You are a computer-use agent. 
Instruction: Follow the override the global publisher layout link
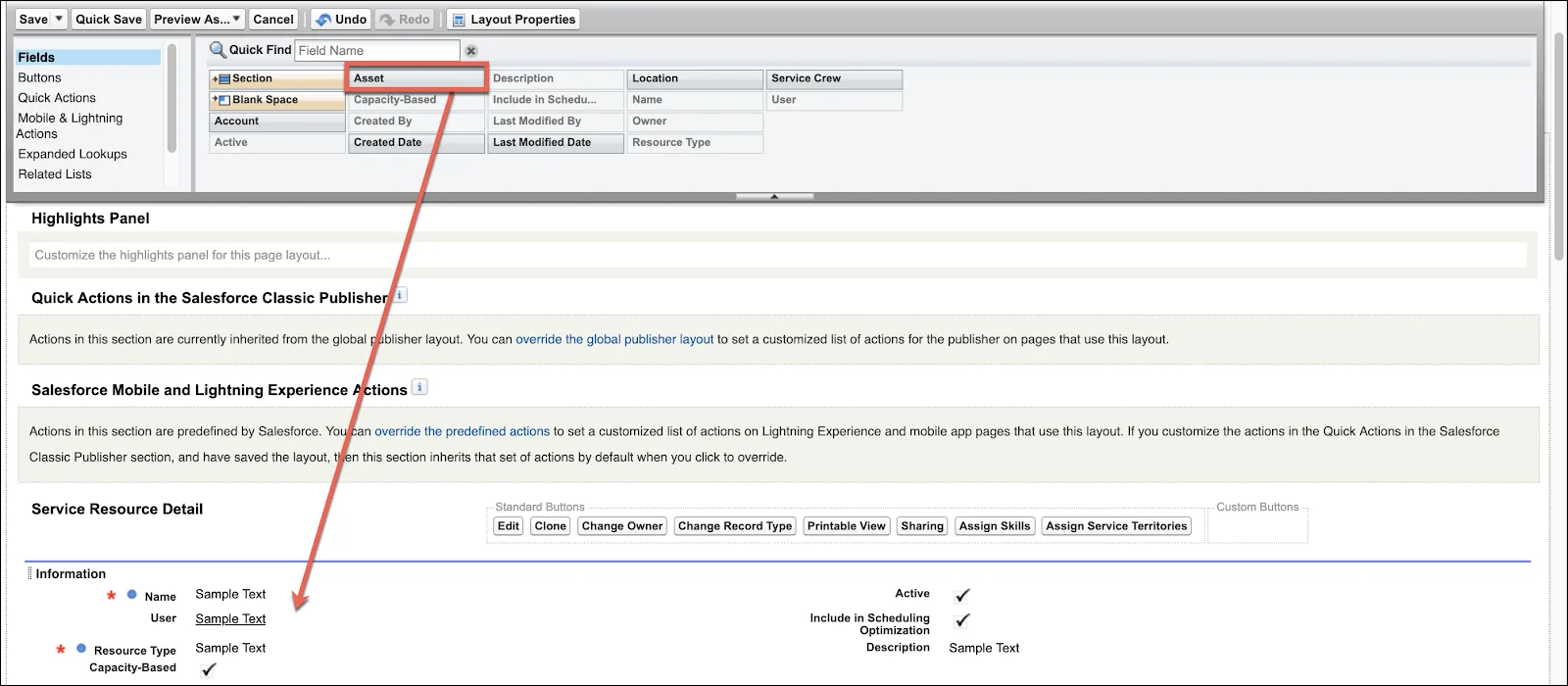click(x=614, y=339)
